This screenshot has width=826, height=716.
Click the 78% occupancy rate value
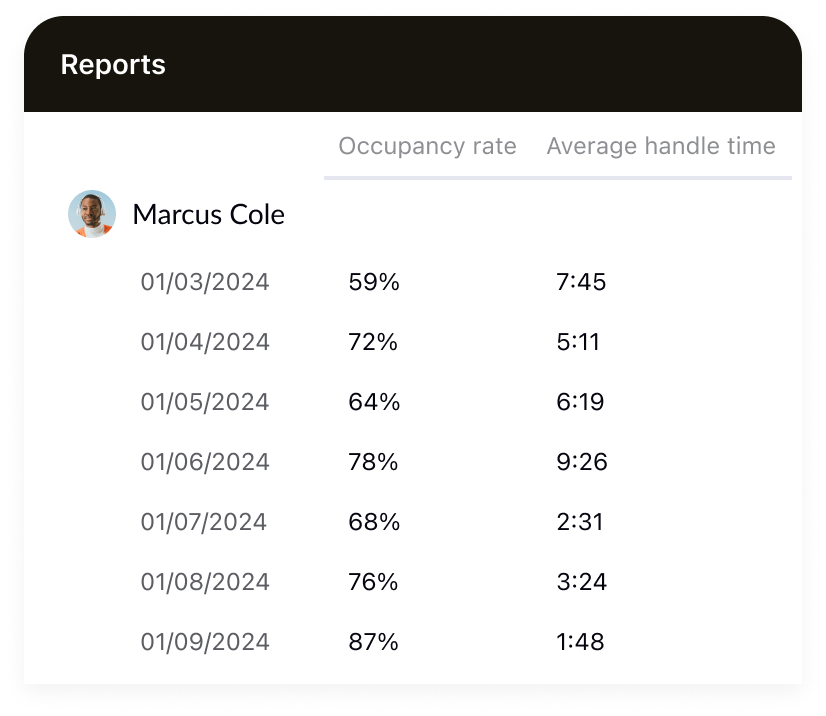(x=373, y=462)
